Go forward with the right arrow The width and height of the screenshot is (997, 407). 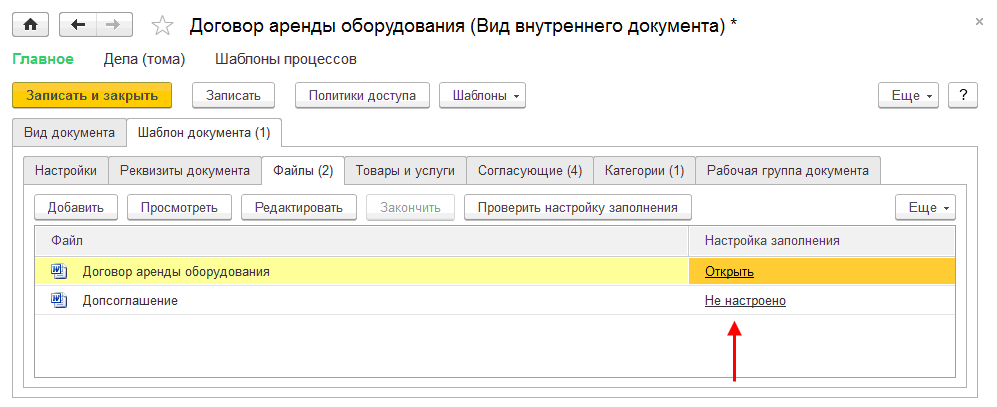112,25
